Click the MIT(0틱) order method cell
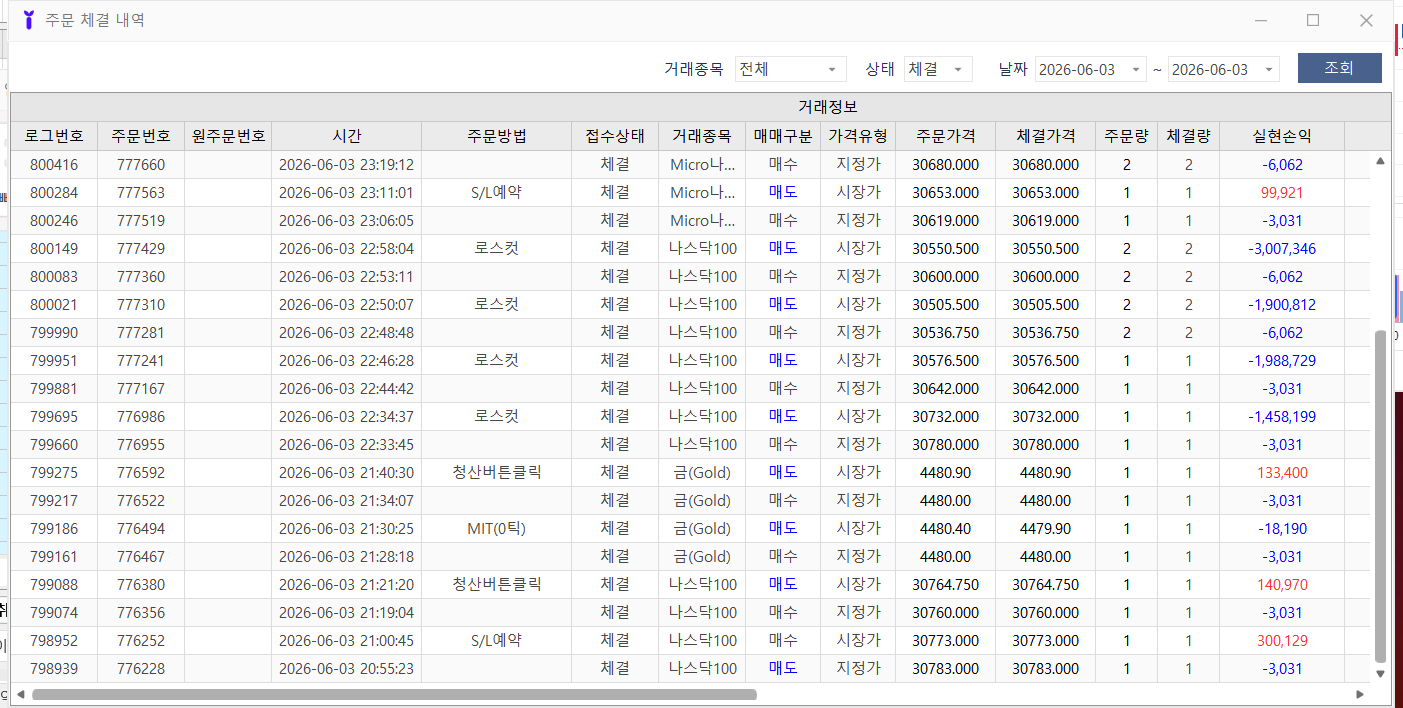This screenshot has height=708, width=1403. (x=497, y=529)
